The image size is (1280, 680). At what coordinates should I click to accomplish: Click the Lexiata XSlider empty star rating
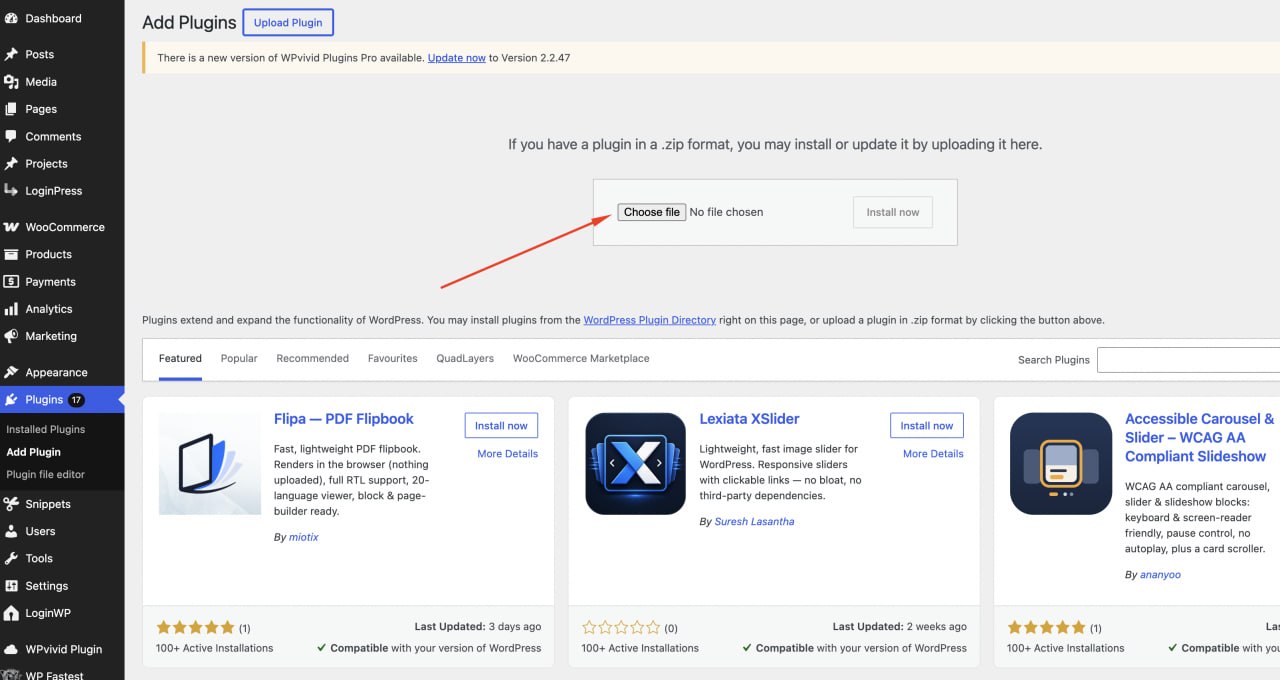pyautogui.click(x=621, y=628)
